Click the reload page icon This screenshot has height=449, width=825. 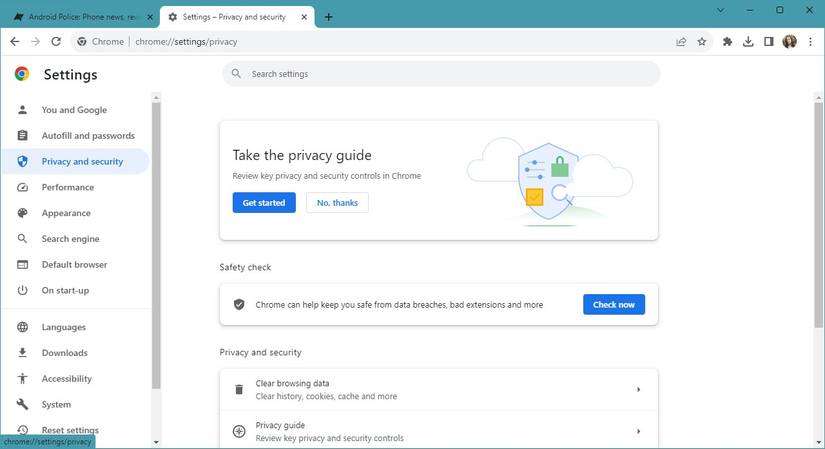pyautogui.click(x=56, y=42)
